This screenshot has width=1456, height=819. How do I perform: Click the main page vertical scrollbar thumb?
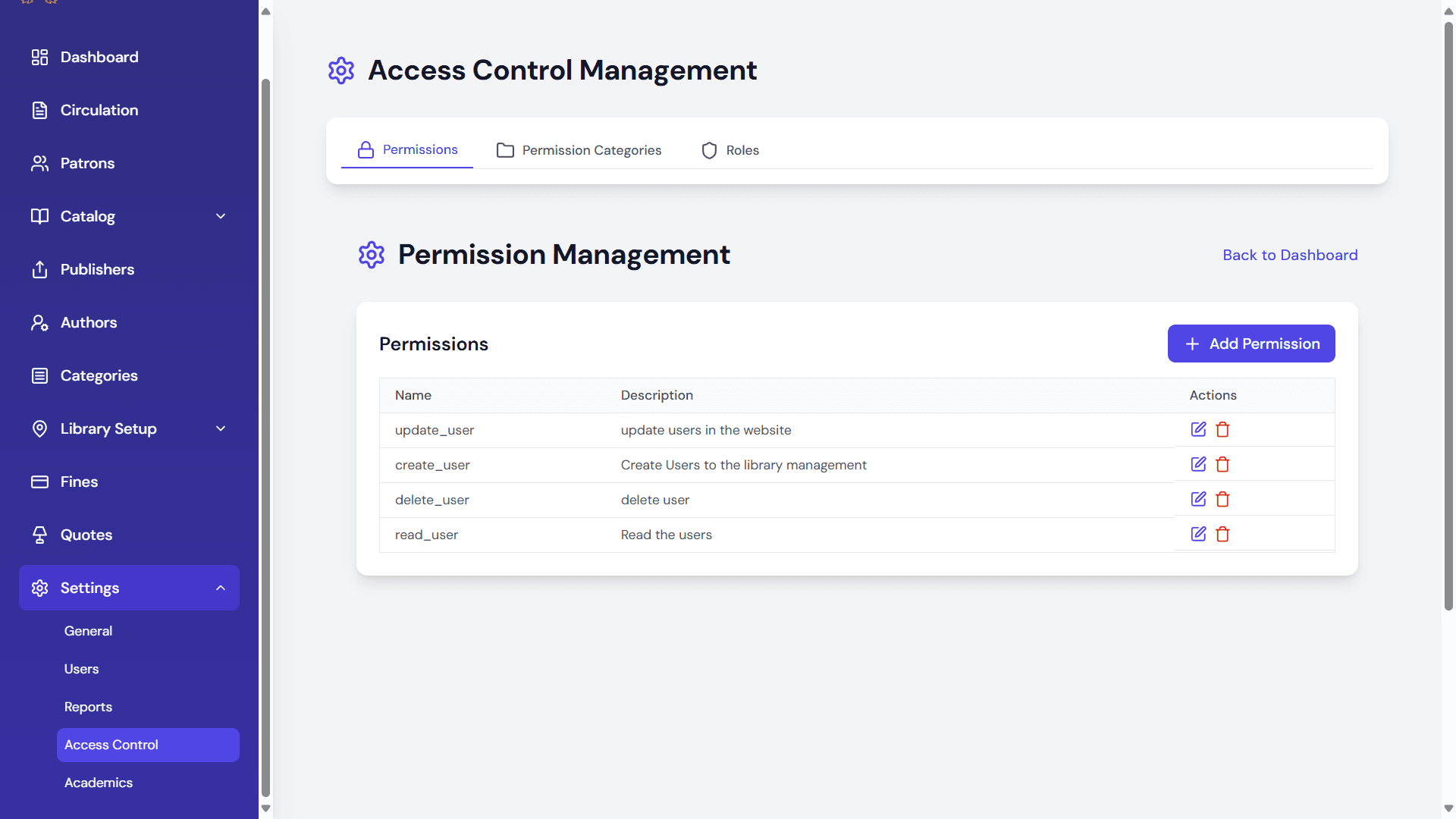pos(1448,316)
